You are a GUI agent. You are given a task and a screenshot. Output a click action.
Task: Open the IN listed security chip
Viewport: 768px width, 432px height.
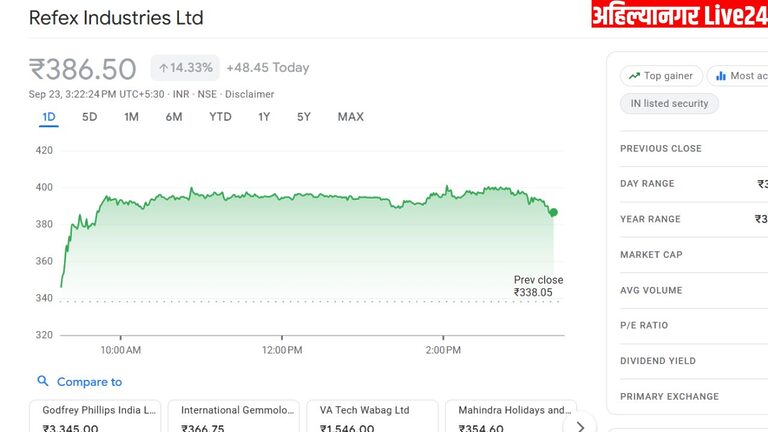tap(669, 103)
